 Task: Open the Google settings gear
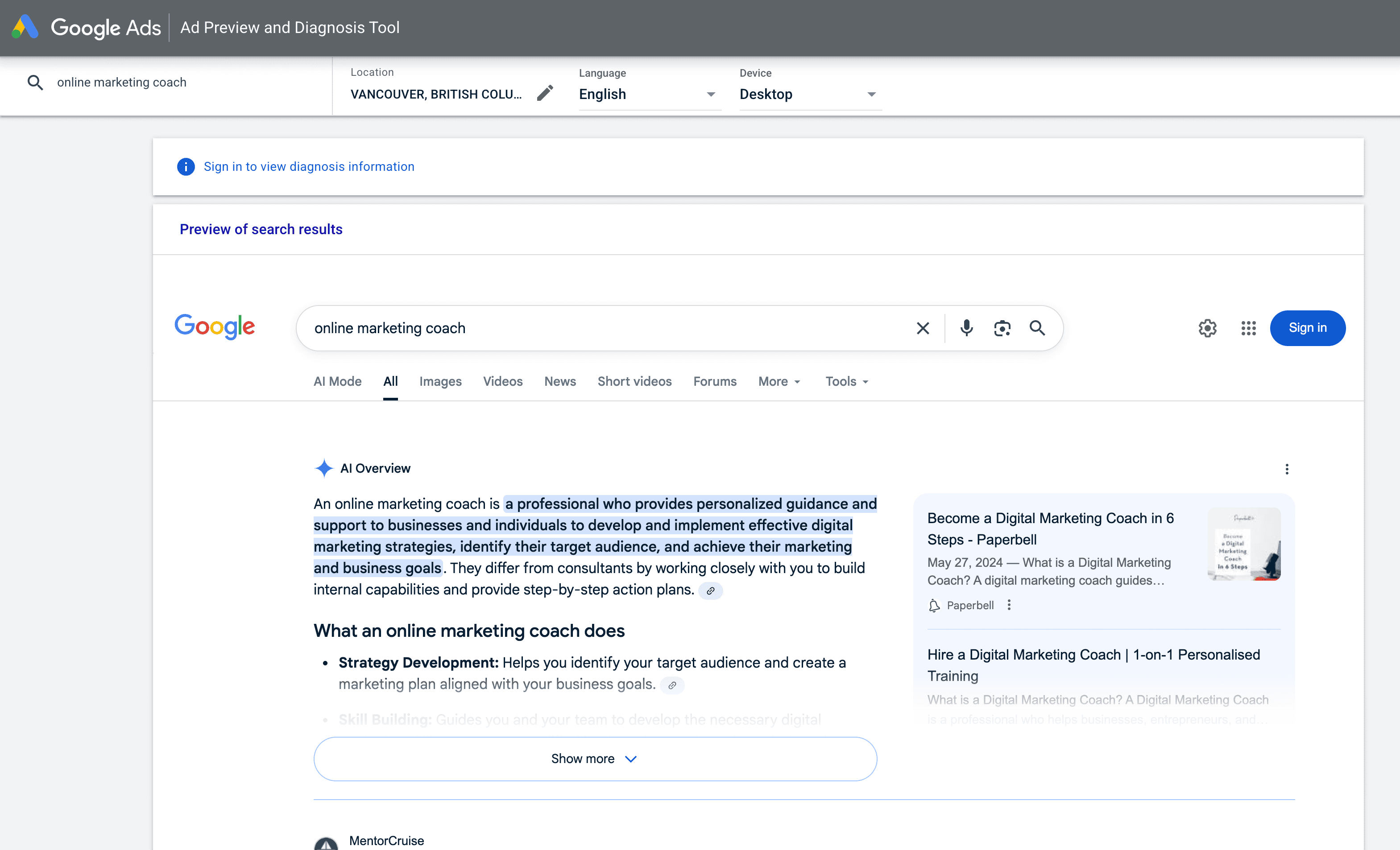point(1207,328)
